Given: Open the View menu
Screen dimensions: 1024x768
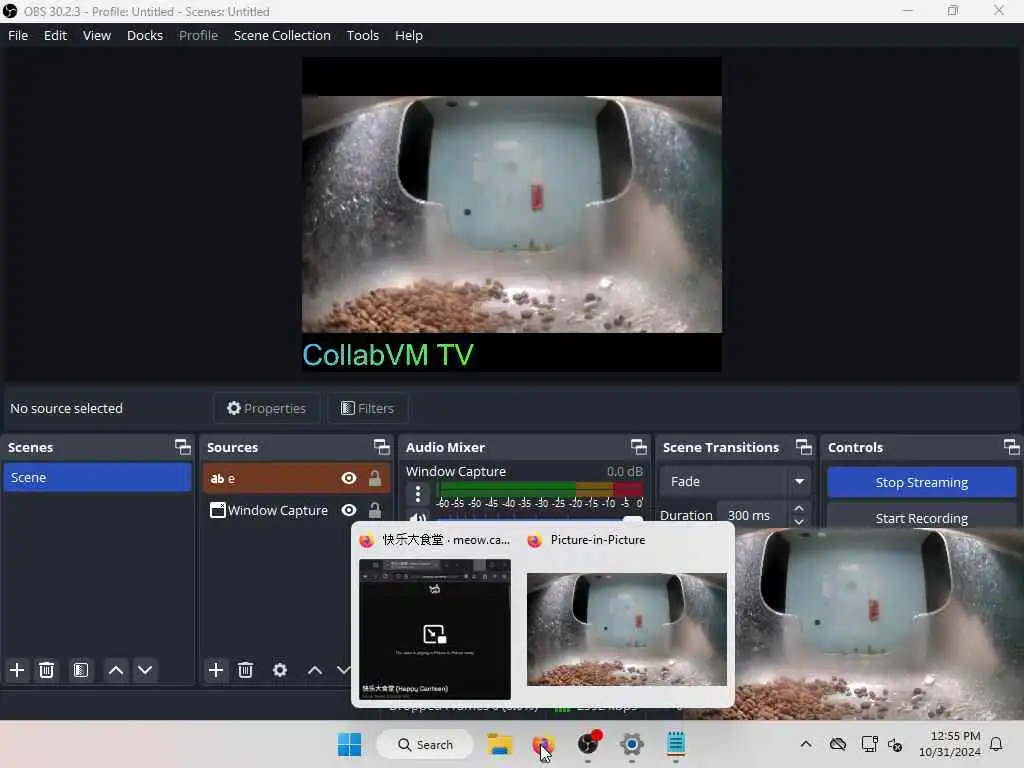Looking at the screenshot, I should pos(97,35).
